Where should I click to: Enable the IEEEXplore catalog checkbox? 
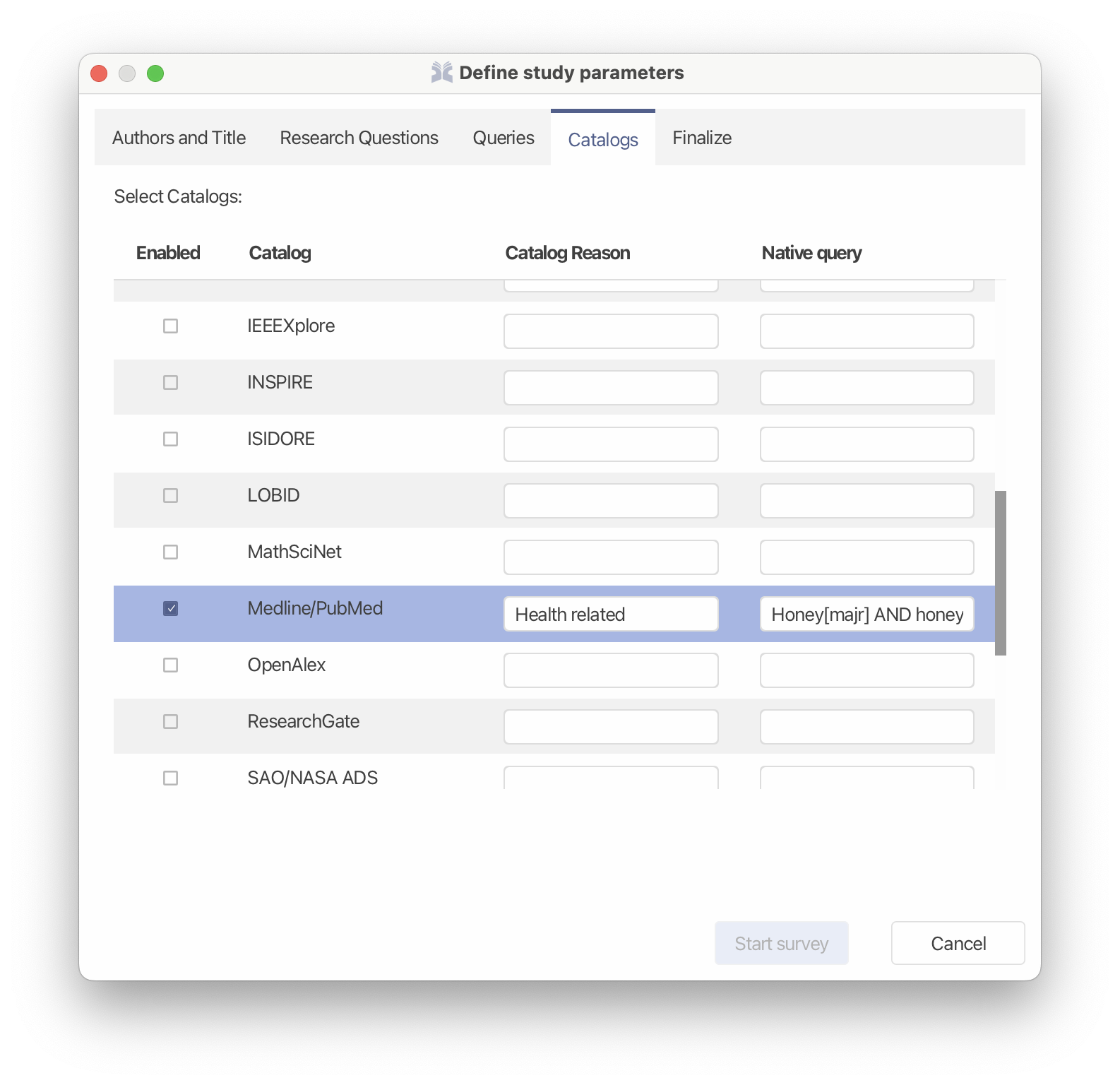170,326
